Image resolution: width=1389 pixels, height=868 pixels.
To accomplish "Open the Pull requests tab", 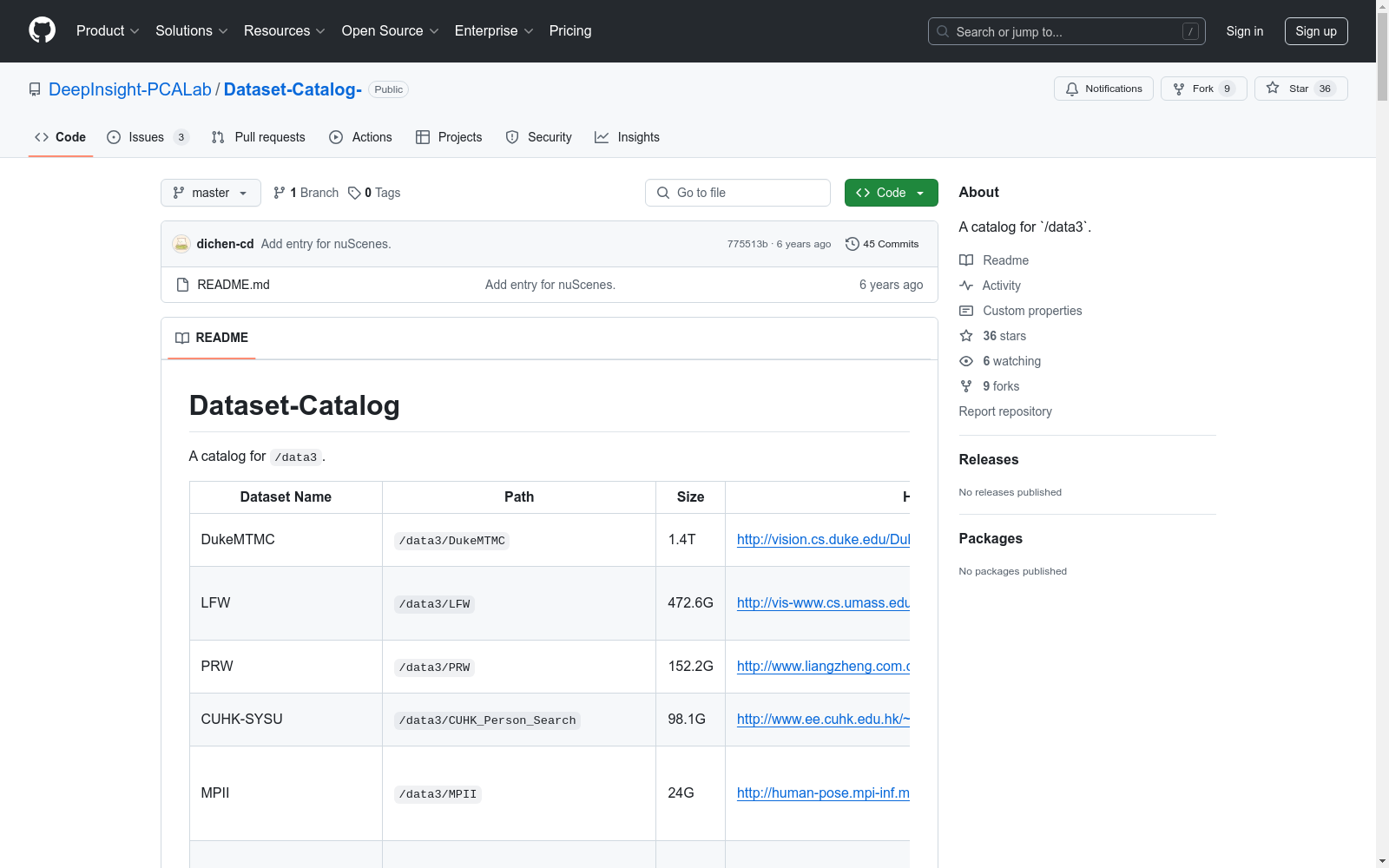I will coord(259,137).
